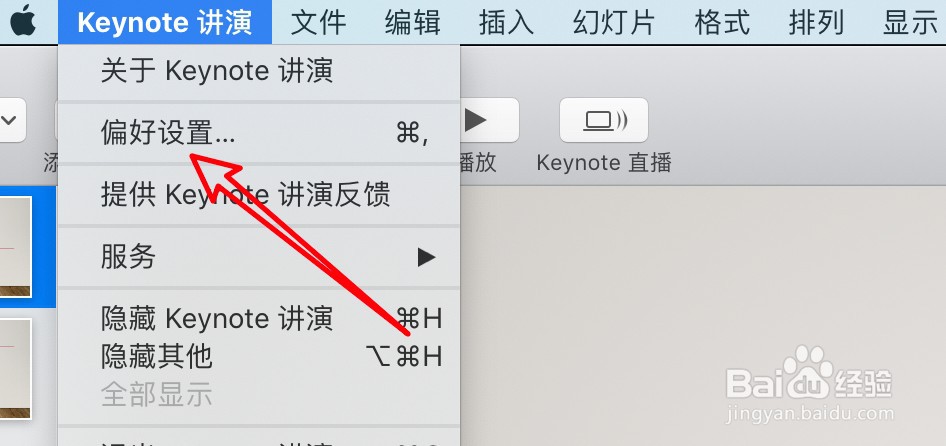Open the 幻灯片 menu
The height and width of the screenshot is (446, 946).
coord(614,22)
